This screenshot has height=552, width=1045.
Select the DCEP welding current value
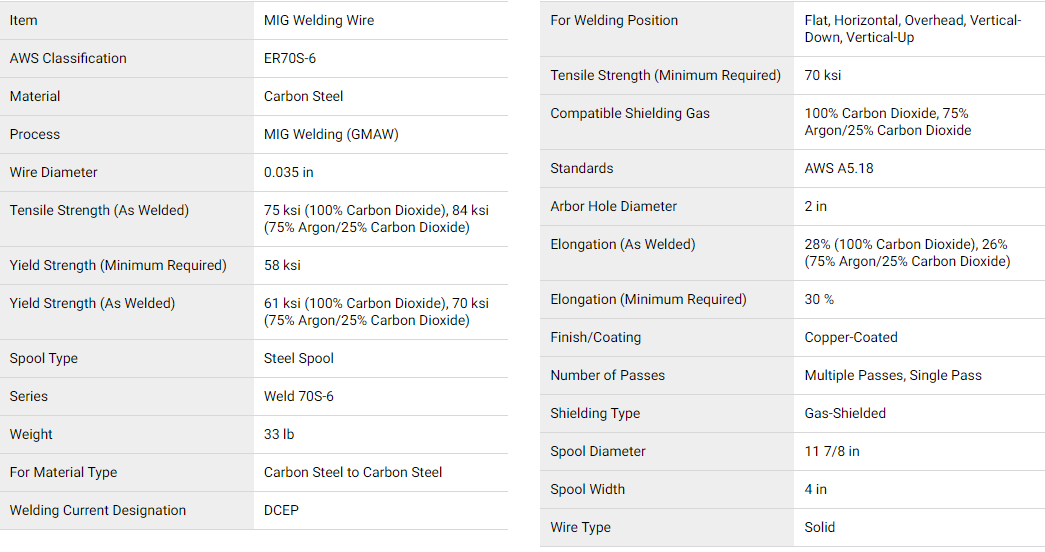click(x=281, y=511)
